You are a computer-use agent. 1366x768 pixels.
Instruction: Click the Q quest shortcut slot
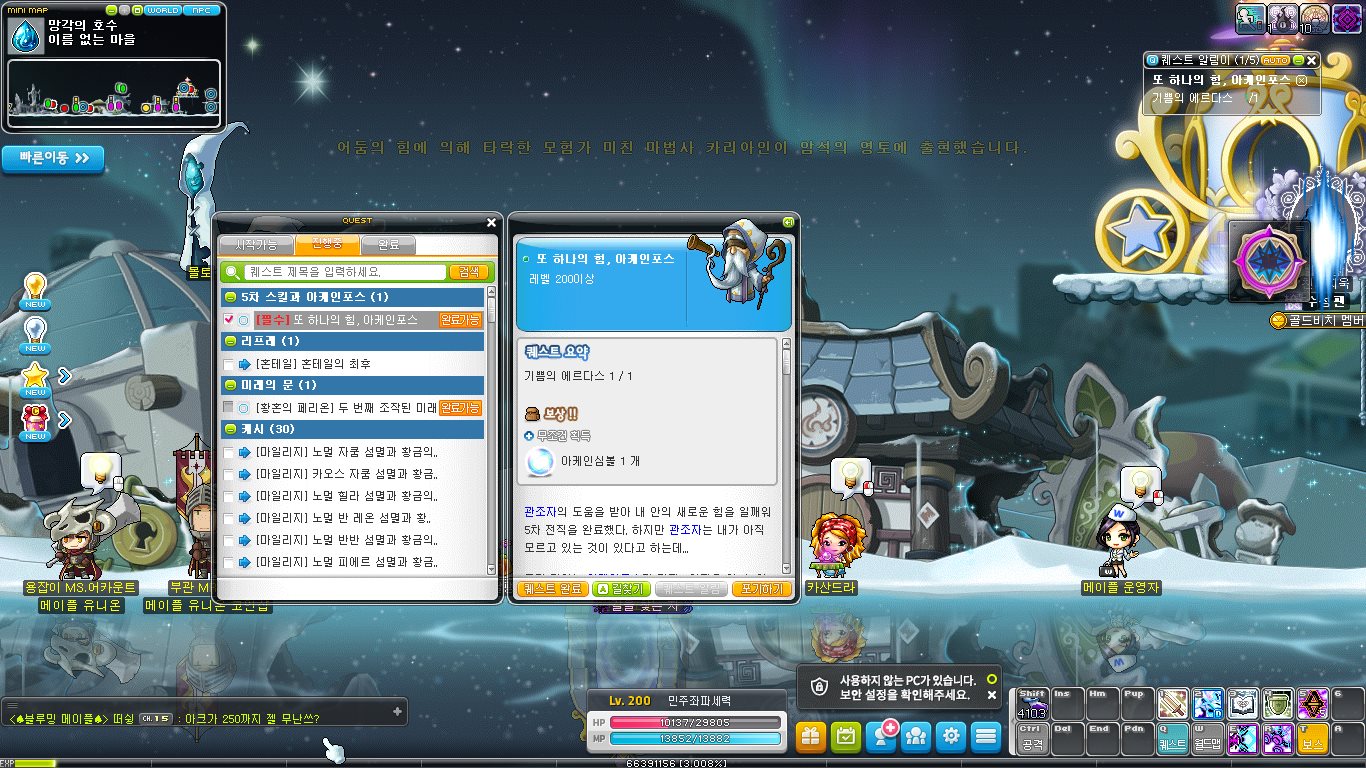[1172, 738]
